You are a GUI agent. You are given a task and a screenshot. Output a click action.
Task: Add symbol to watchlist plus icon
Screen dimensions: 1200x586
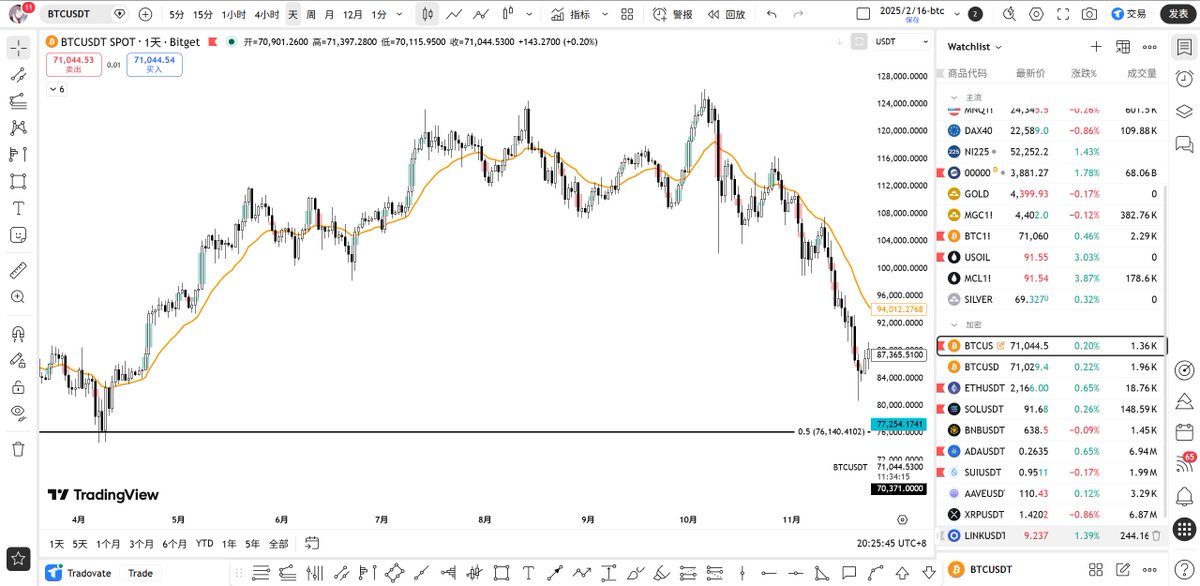pos(1096,47)
